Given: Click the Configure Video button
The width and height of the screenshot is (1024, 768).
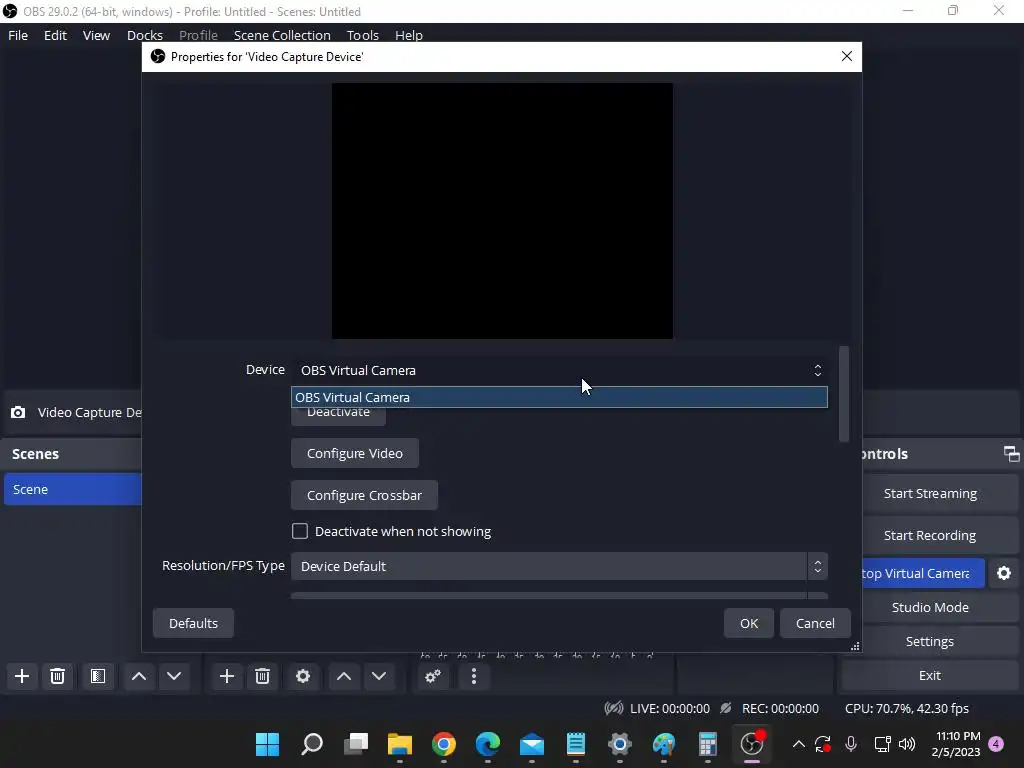Looking at the screenshot, I should (355, 453).
